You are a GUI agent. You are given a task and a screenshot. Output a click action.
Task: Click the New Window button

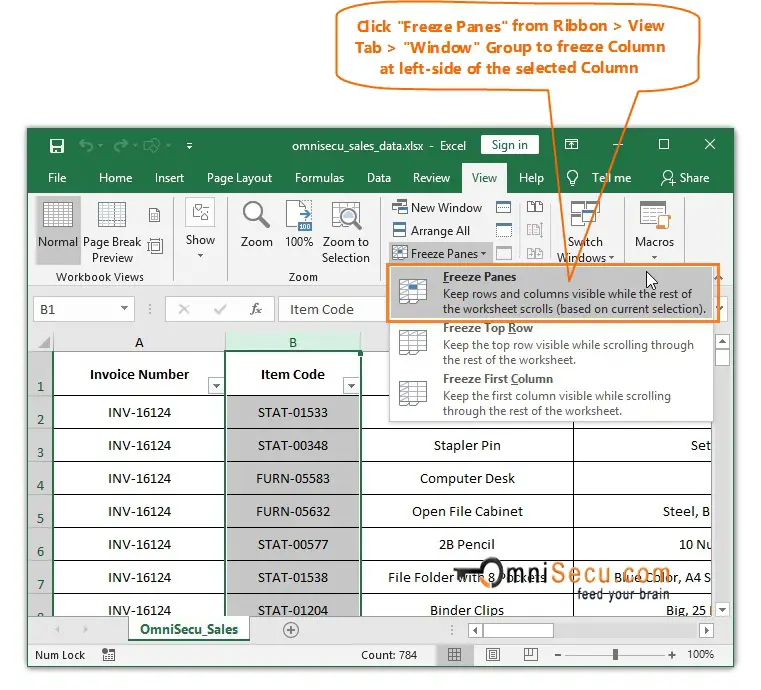(x=437, y=208)
